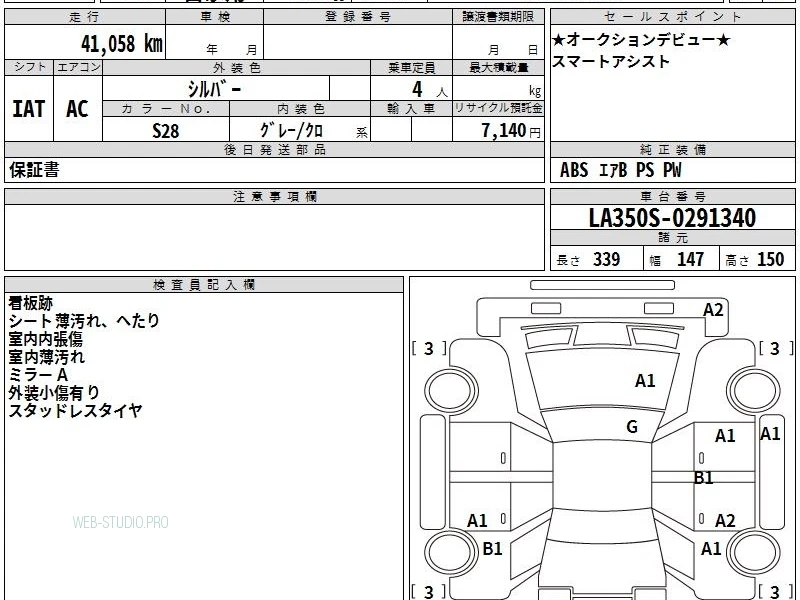Select the [3] rating by the front-right wheel
This screenshot has width=800, height=600.
pos(776,348)
